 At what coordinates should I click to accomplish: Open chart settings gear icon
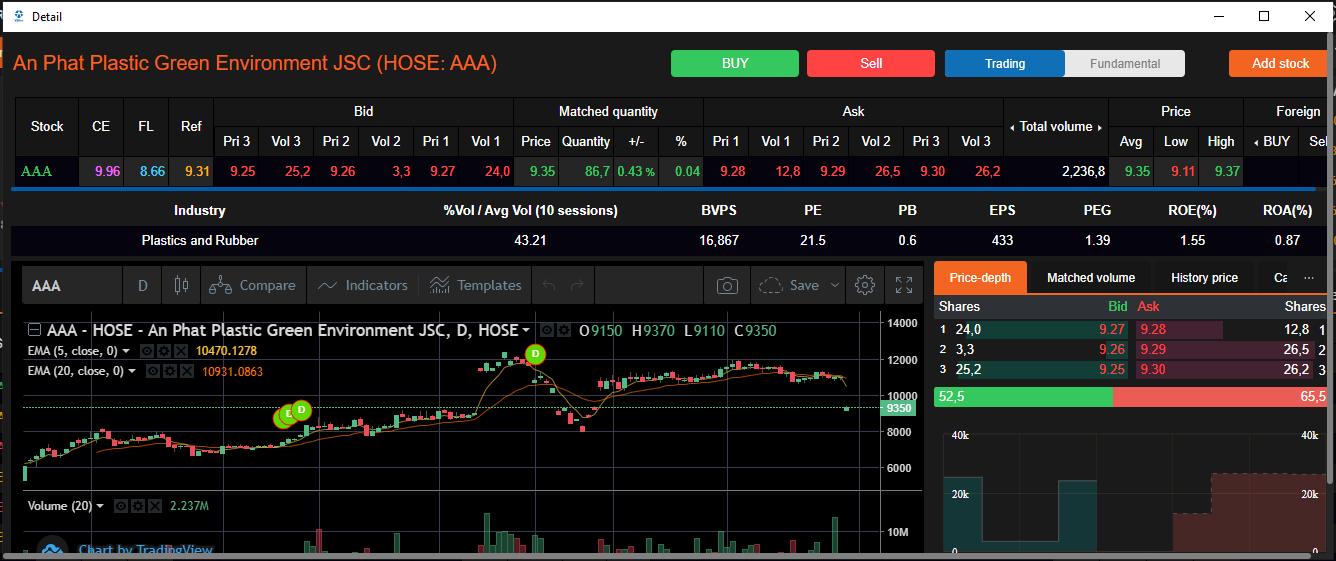point(865,285)
